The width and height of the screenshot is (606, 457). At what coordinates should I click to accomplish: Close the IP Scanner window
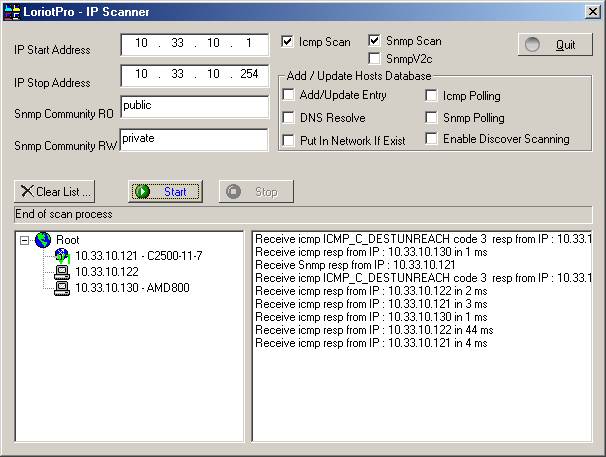tap(590, 12)
